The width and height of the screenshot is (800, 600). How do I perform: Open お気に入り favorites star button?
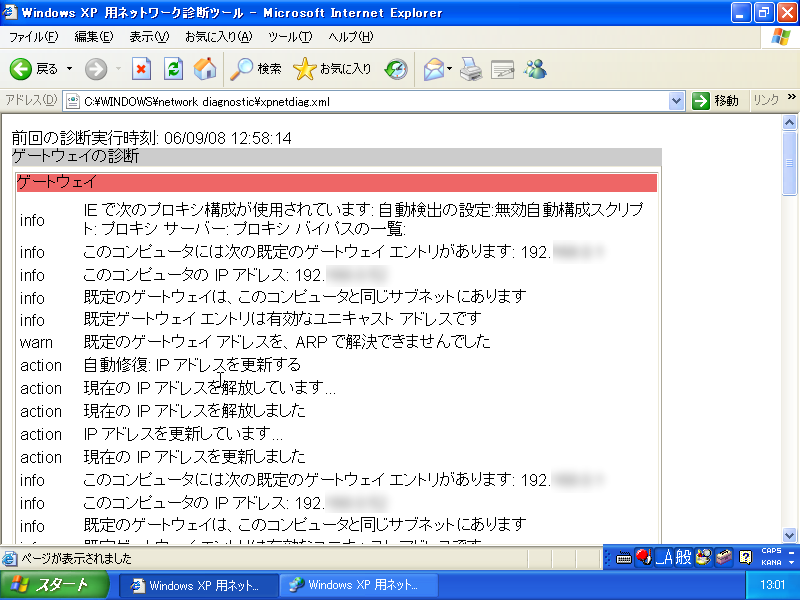tap(333, 69)
